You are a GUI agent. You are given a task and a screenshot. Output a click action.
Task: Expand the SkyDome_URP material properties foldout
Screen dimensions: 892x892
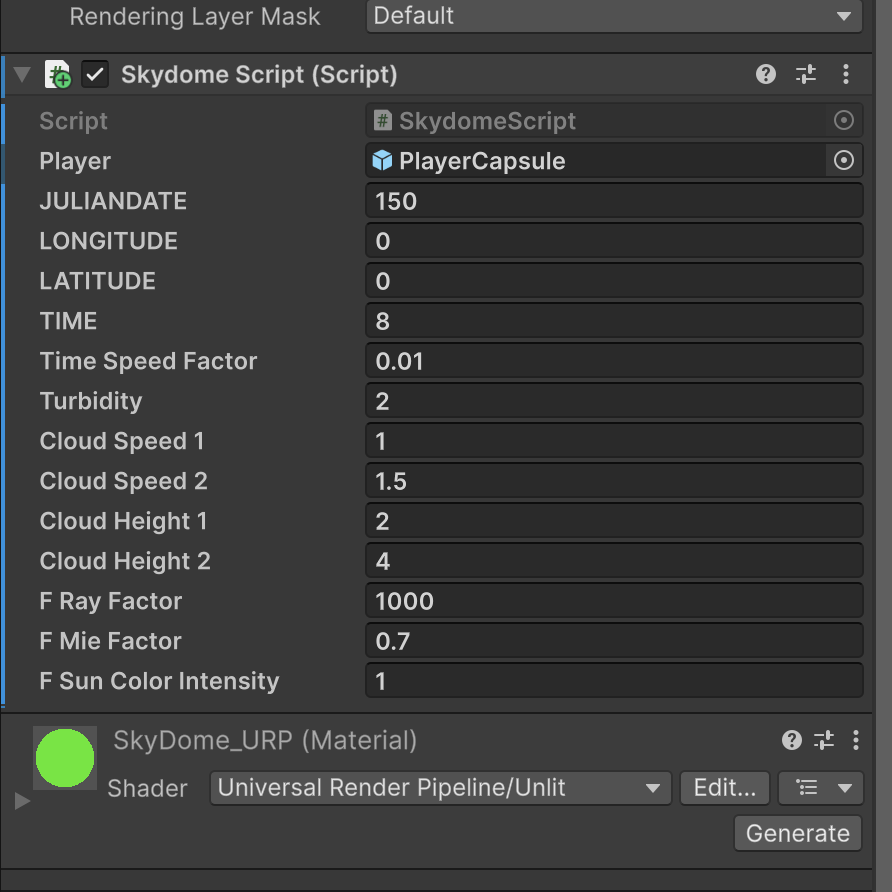20,798
